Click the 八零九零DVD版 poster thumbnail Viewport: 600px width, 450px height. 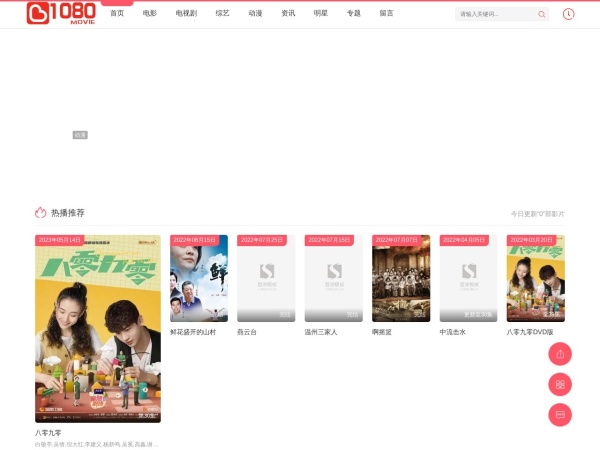535,278
